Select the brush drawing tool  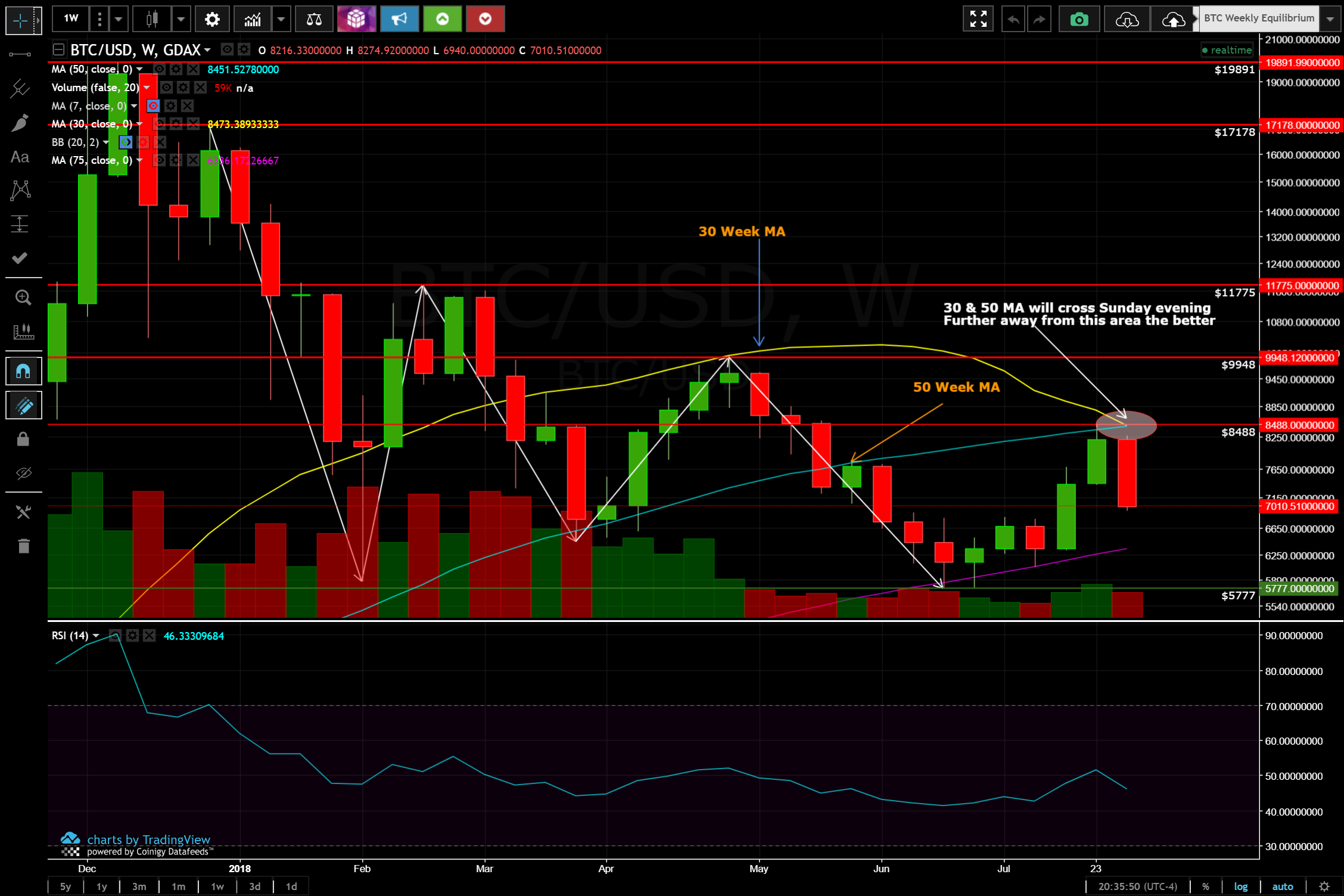coord(20,123)
